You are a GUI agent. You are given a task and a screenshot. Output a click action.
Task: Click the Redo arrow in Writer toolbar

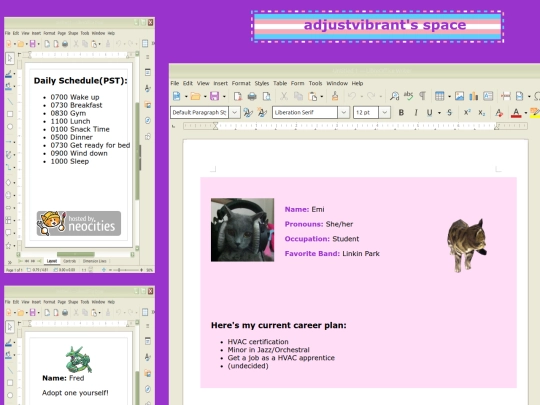[371, 96]
